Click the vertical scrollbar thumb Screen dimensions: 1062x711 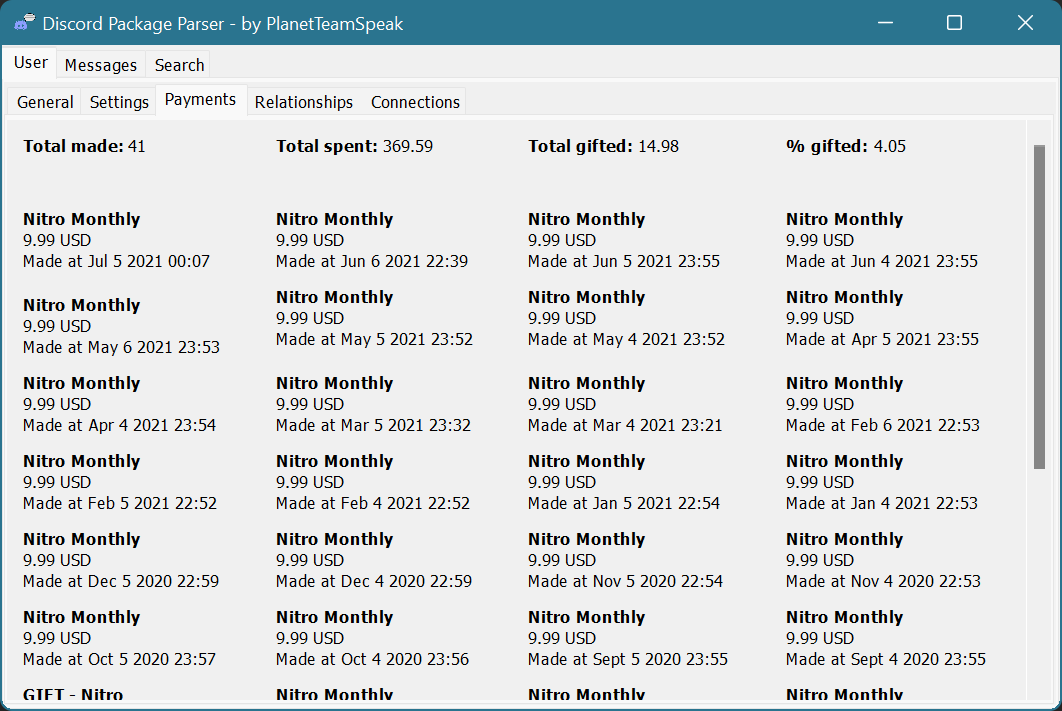pyautogui.click(x=1040, y=306)
